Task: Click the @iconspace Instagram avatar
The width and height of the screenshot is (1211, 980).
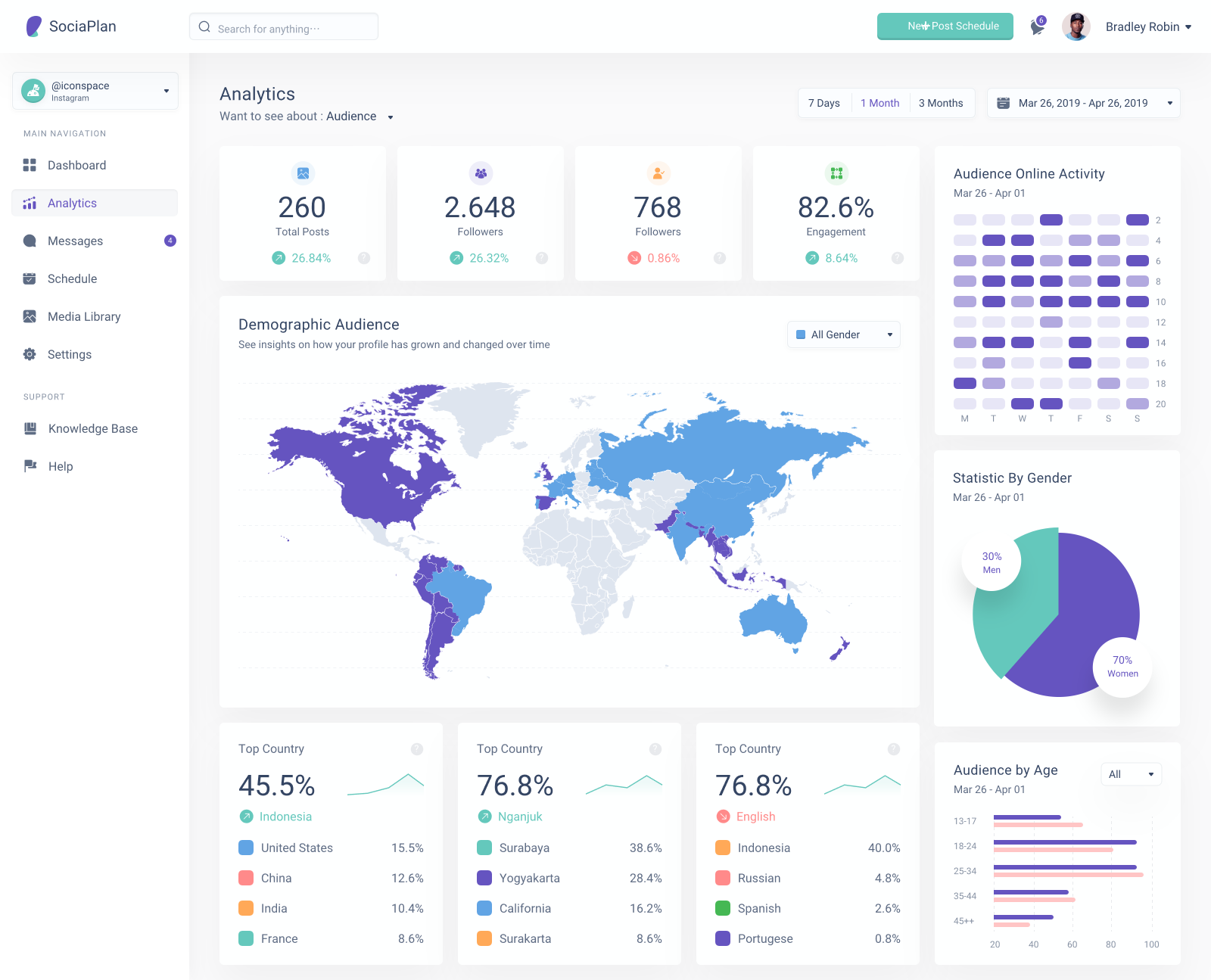Action: [33, 91]
